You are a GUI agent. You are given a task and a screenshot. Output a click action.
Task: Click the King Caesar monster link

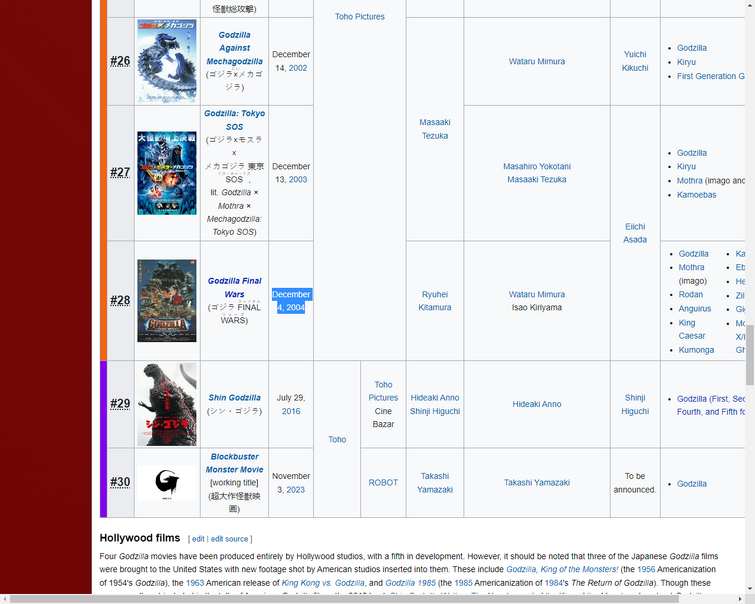tap(692, 329)
